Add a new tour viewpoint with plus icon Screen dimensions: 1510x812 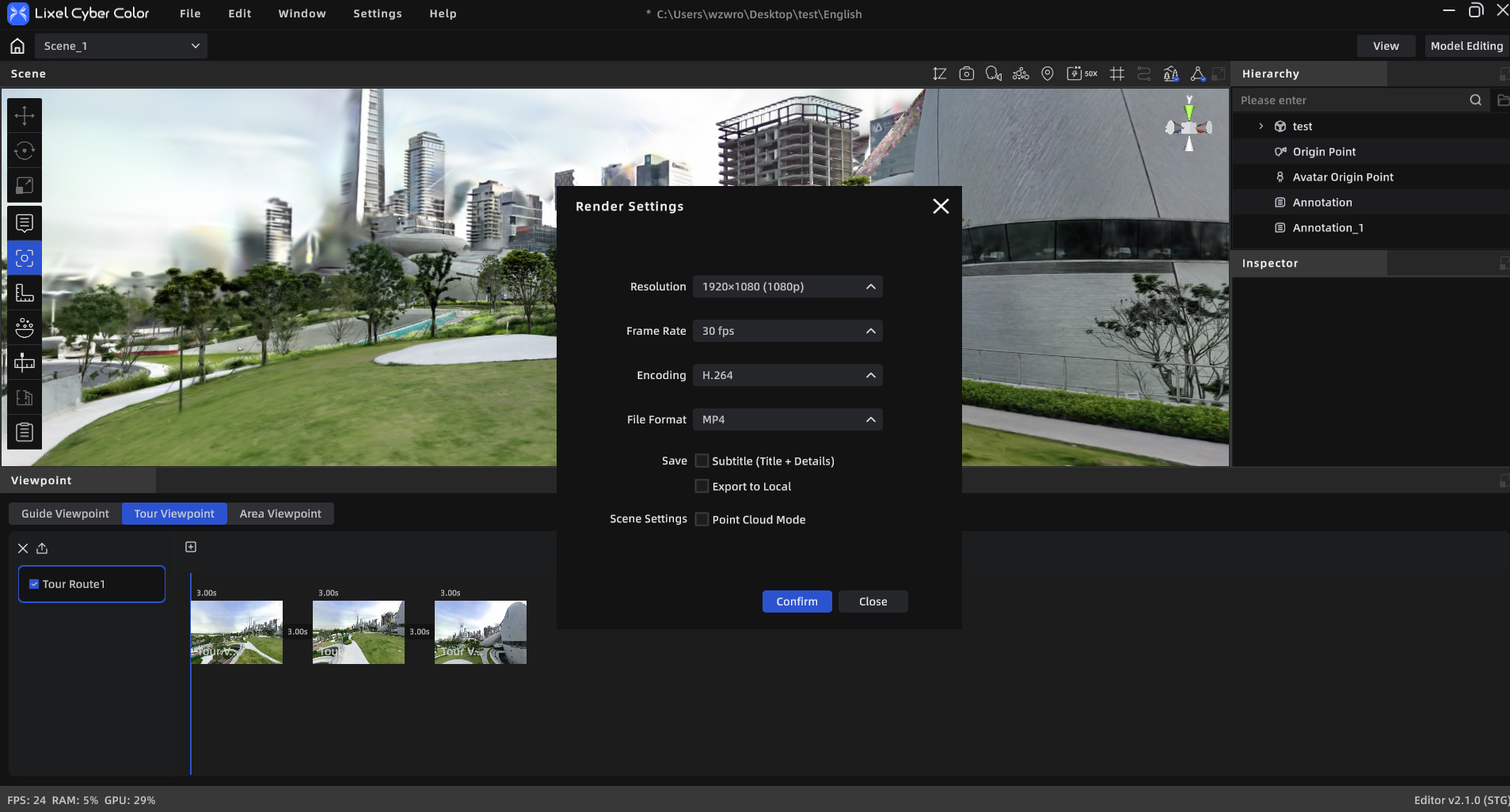coord(191,547)
